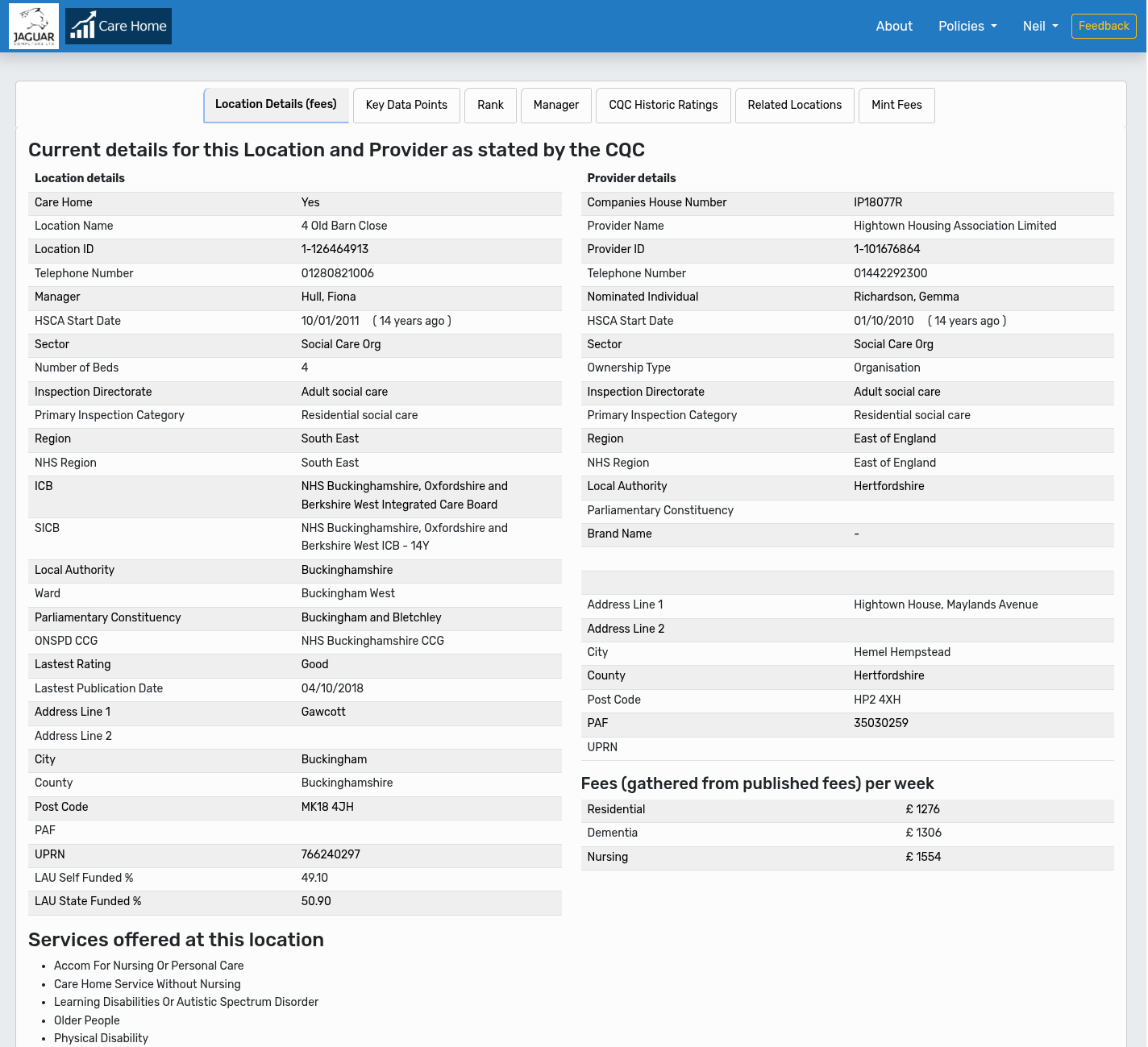1148x1047 pixels.
Task: Click the Provider Name Hightown Housing Association
Action: 955,226
